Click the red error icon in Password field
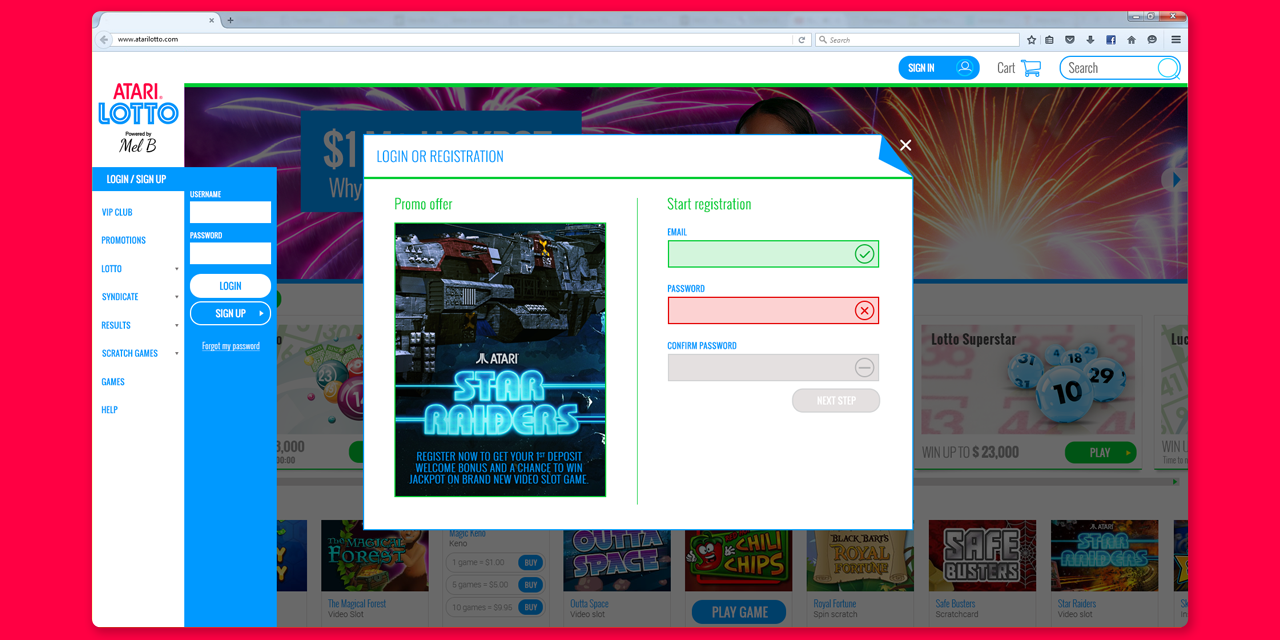Viewport: 1280px width, 640px height. pos(864,311)
